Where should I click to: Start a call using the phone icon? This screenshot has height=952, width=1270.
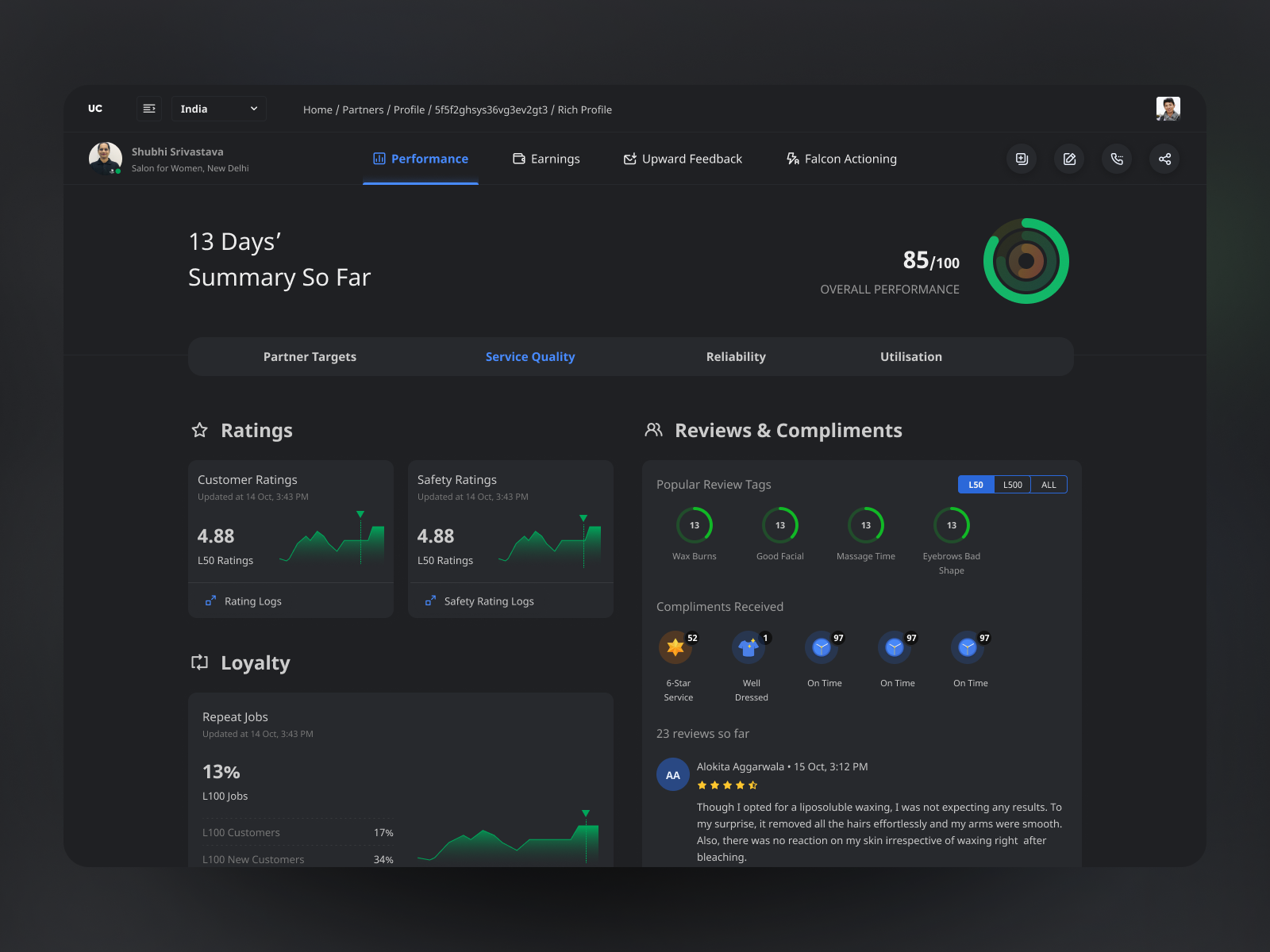1117,159
